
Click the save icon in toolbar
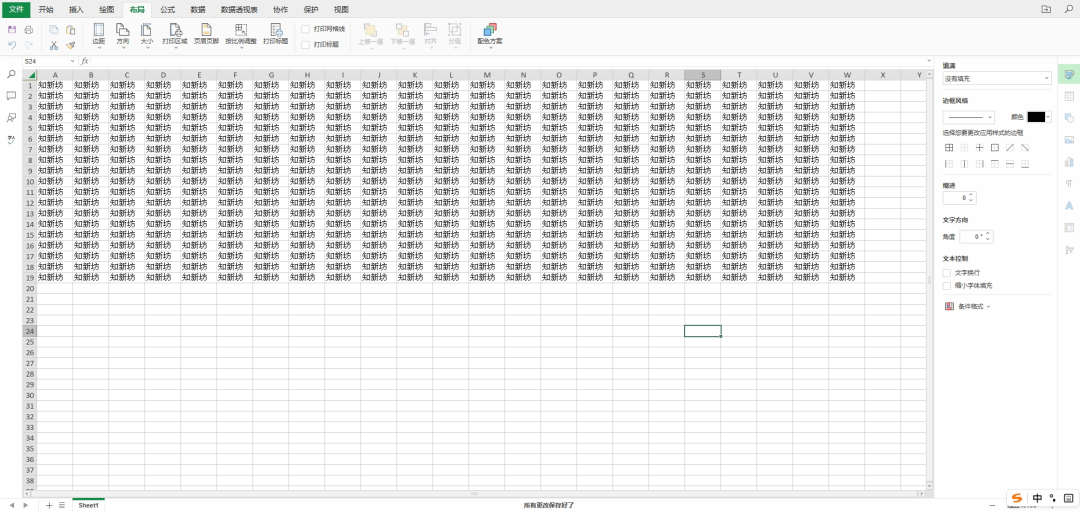(x=12, y=30)
